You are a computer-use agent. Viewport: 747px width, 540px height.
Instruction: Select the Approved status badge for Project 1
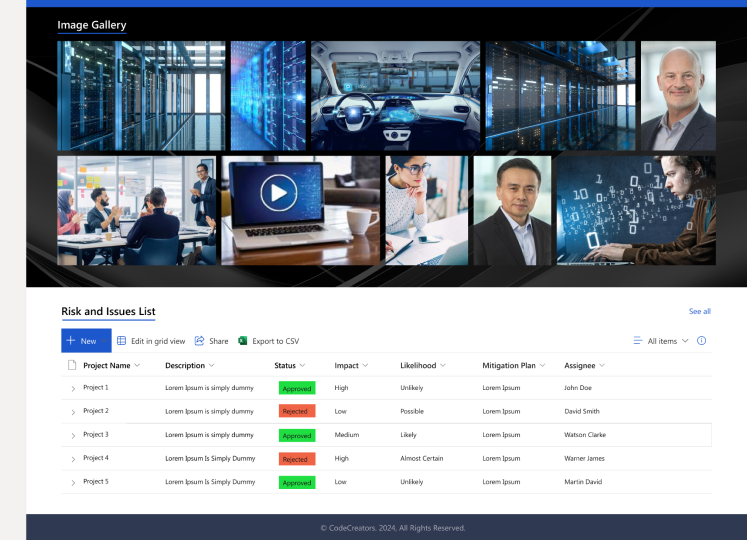(297, 388)
